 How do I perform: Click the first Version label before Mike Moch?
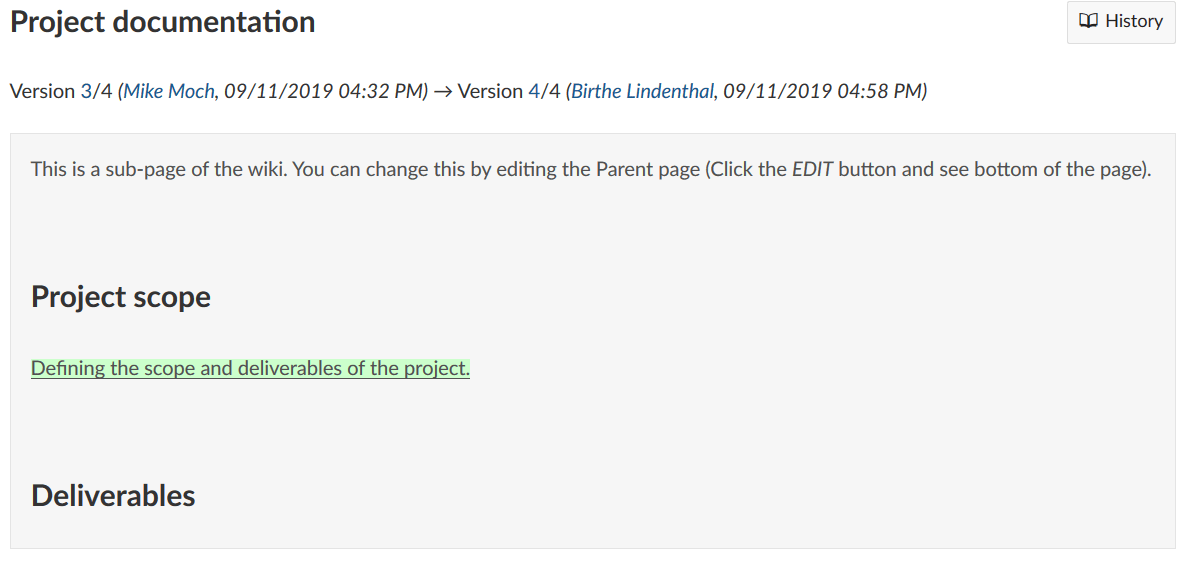(42, 92)
